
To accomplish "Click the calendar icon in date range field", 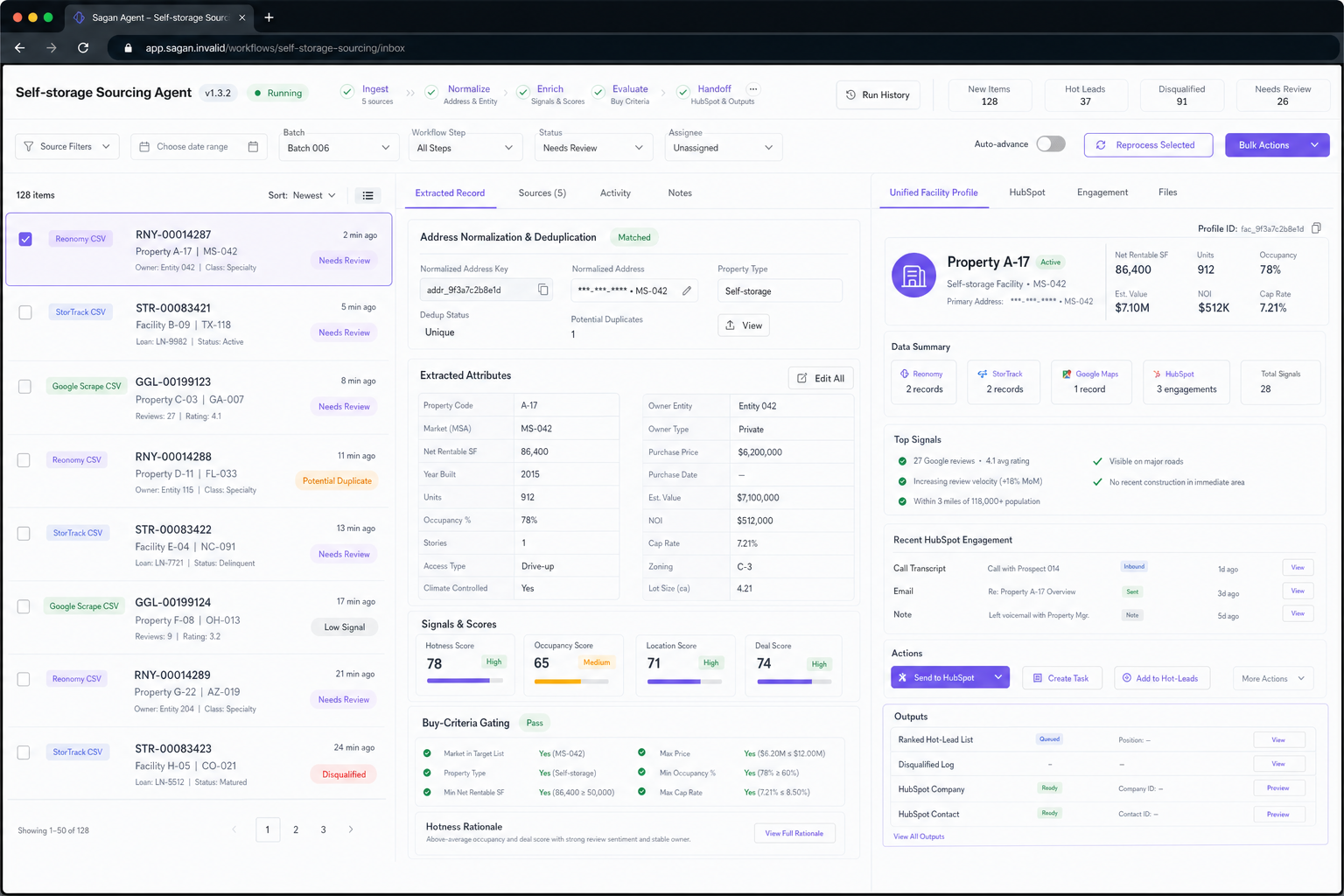I will pyautogui.click(x=253, y=147).
